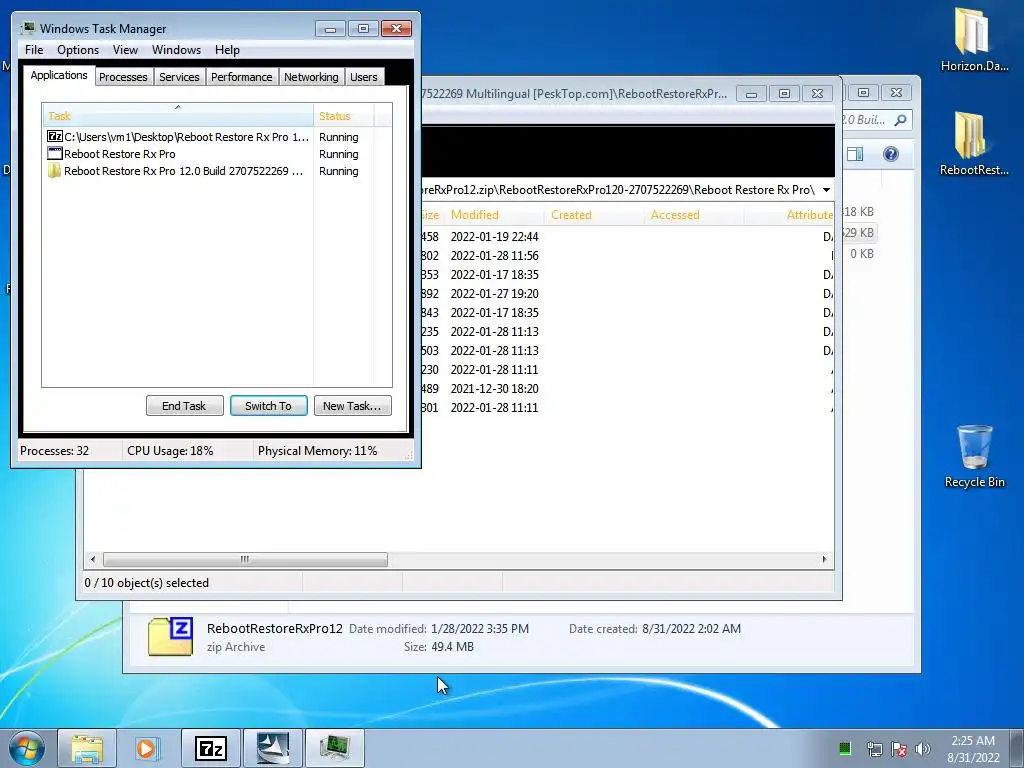Open the Windows Start button
The height and width of the screenshot is (768, 1024).
[27, 748]
